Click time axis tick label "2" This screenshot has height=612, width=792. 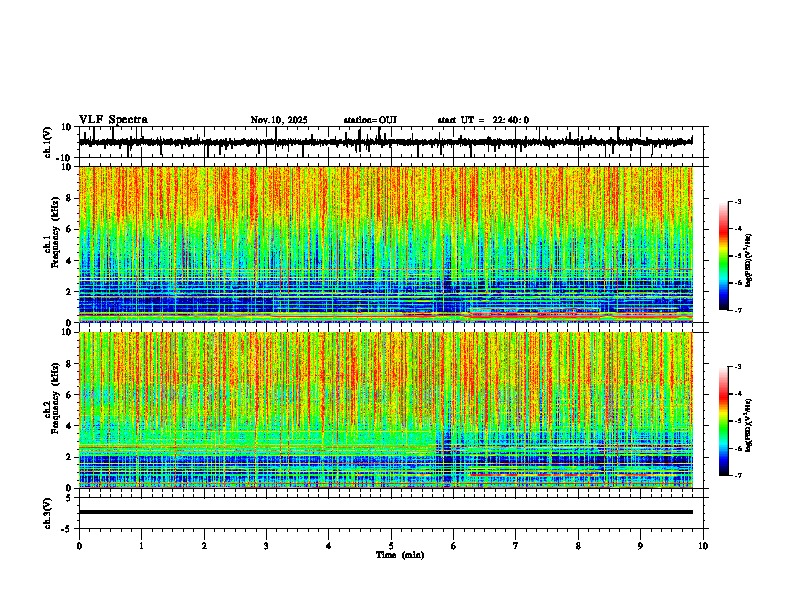(x=204, y=546)
